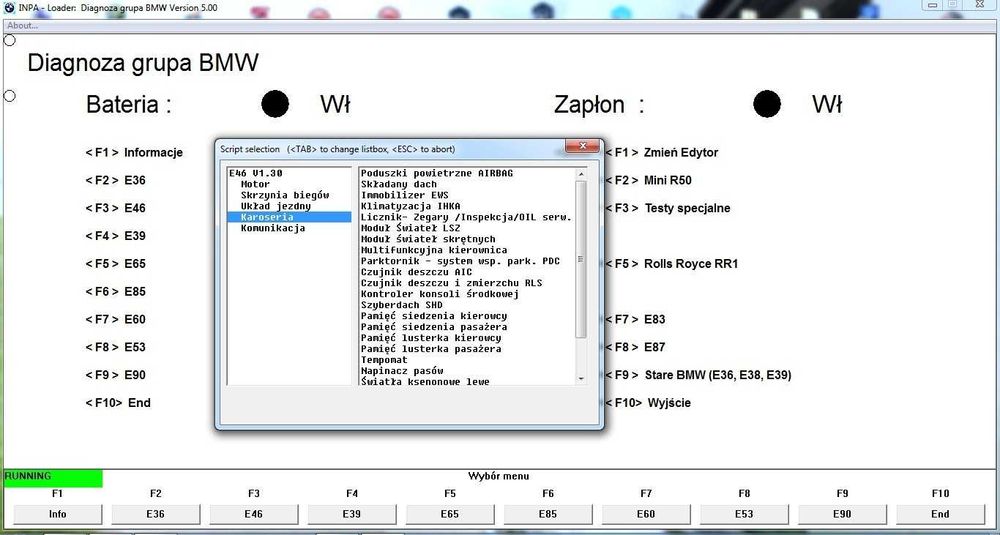Click < F1 > Informacje menu entry
1000x535 pixels.
coord(134,152)
